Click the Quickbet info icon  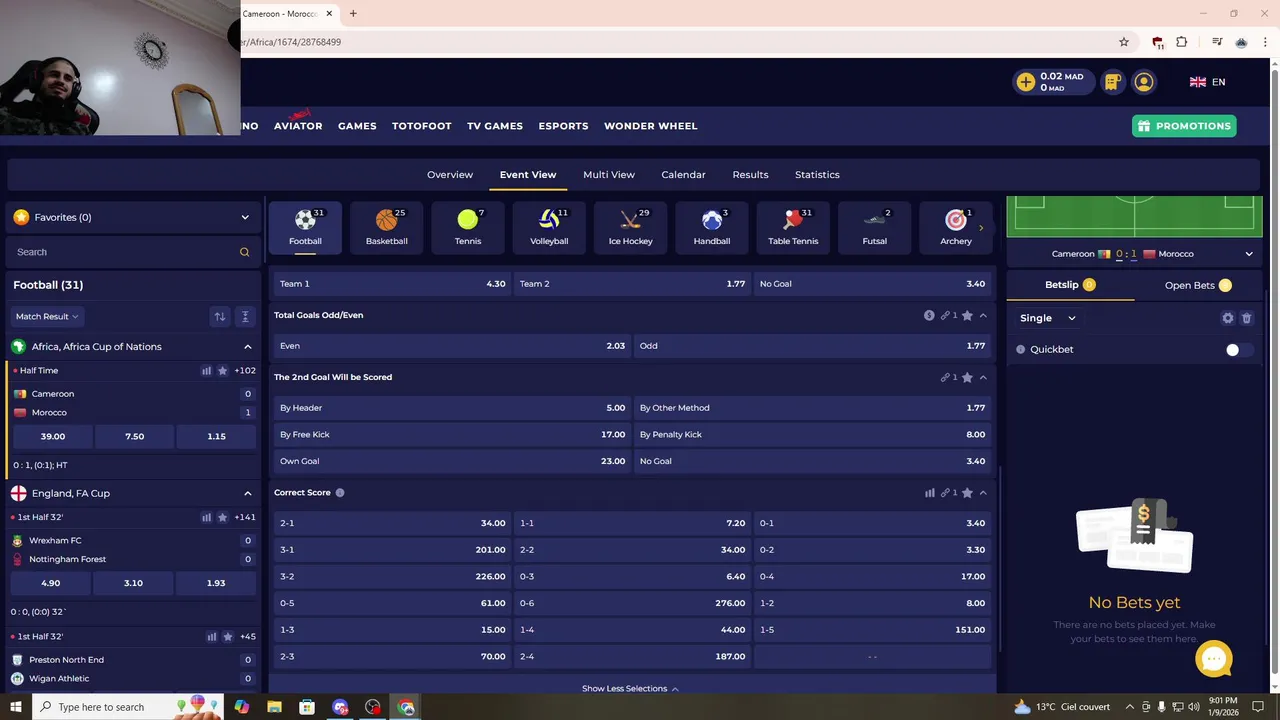pyautogui.click(x=1021, y=349)
